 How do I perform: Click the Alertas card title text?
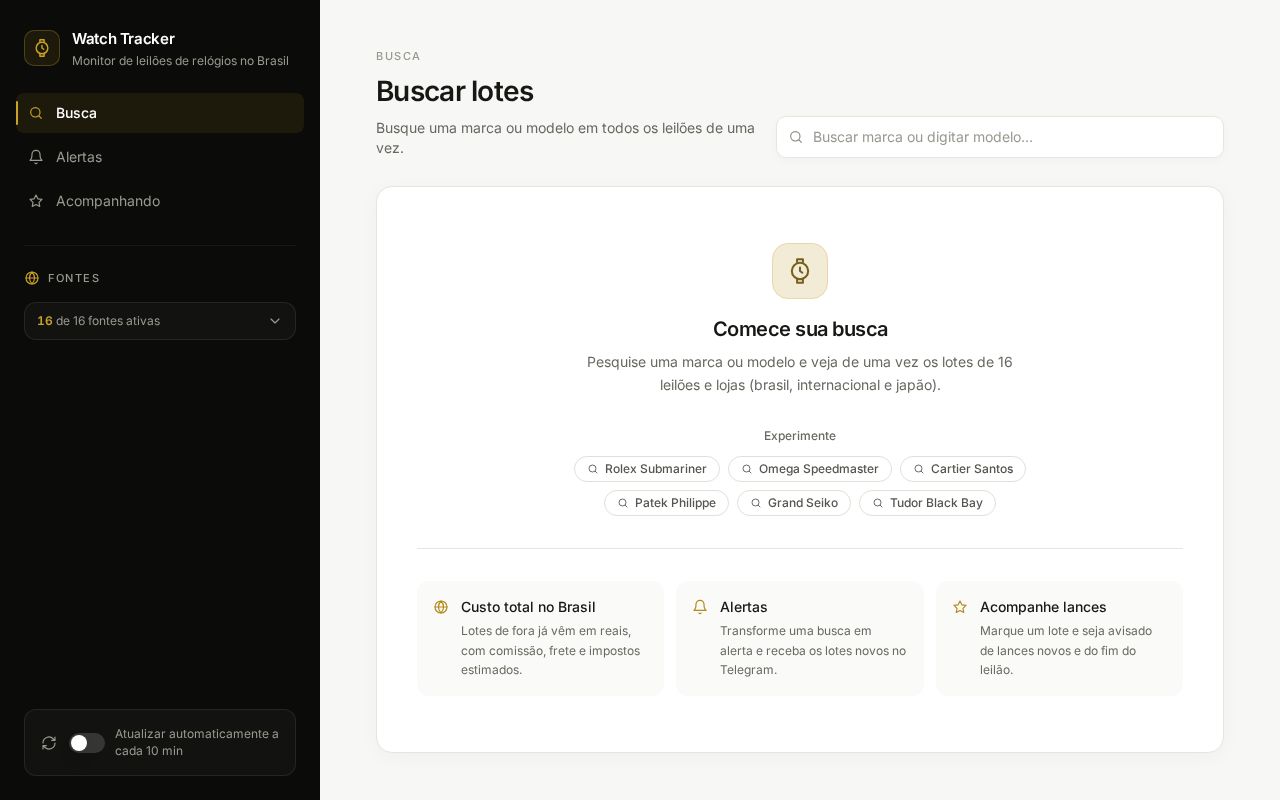(744, 607)
